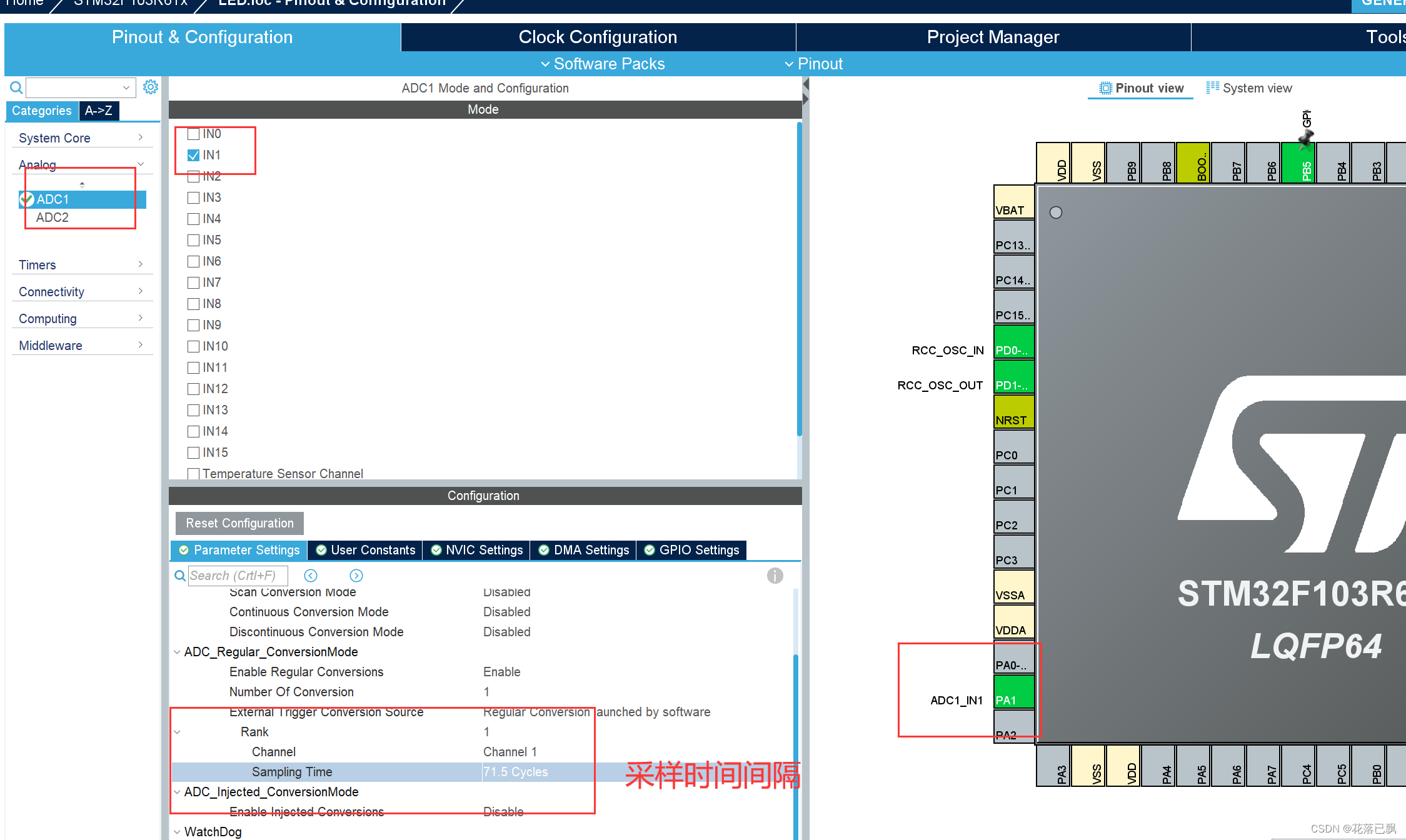Expand the System Core category
This screenshot has width=1406, height=840.
coord(82,137)
